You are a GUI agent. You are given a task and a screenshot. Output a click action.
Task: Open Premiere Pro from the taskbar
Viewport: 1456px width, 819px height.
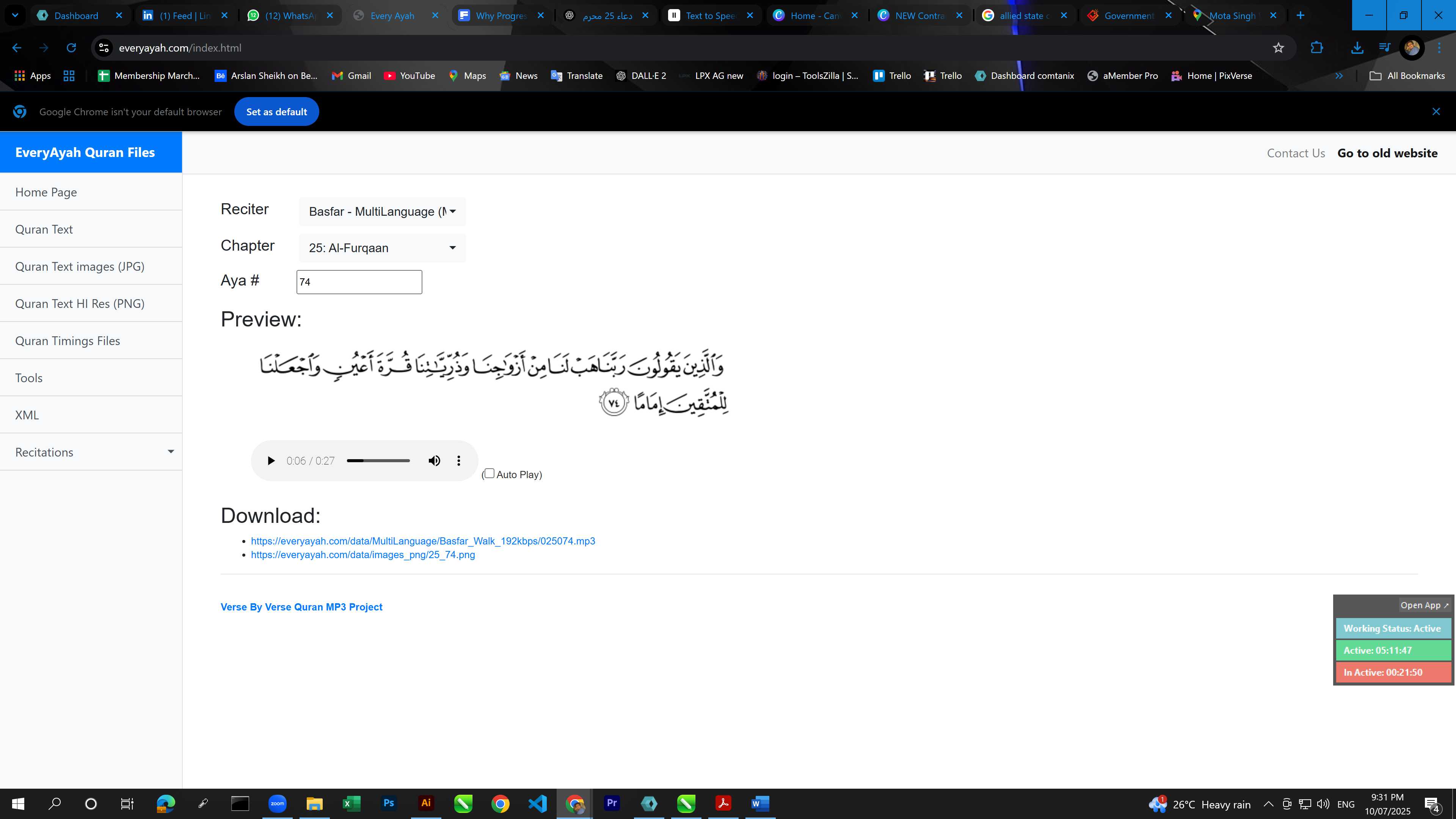tap(612, 803)
